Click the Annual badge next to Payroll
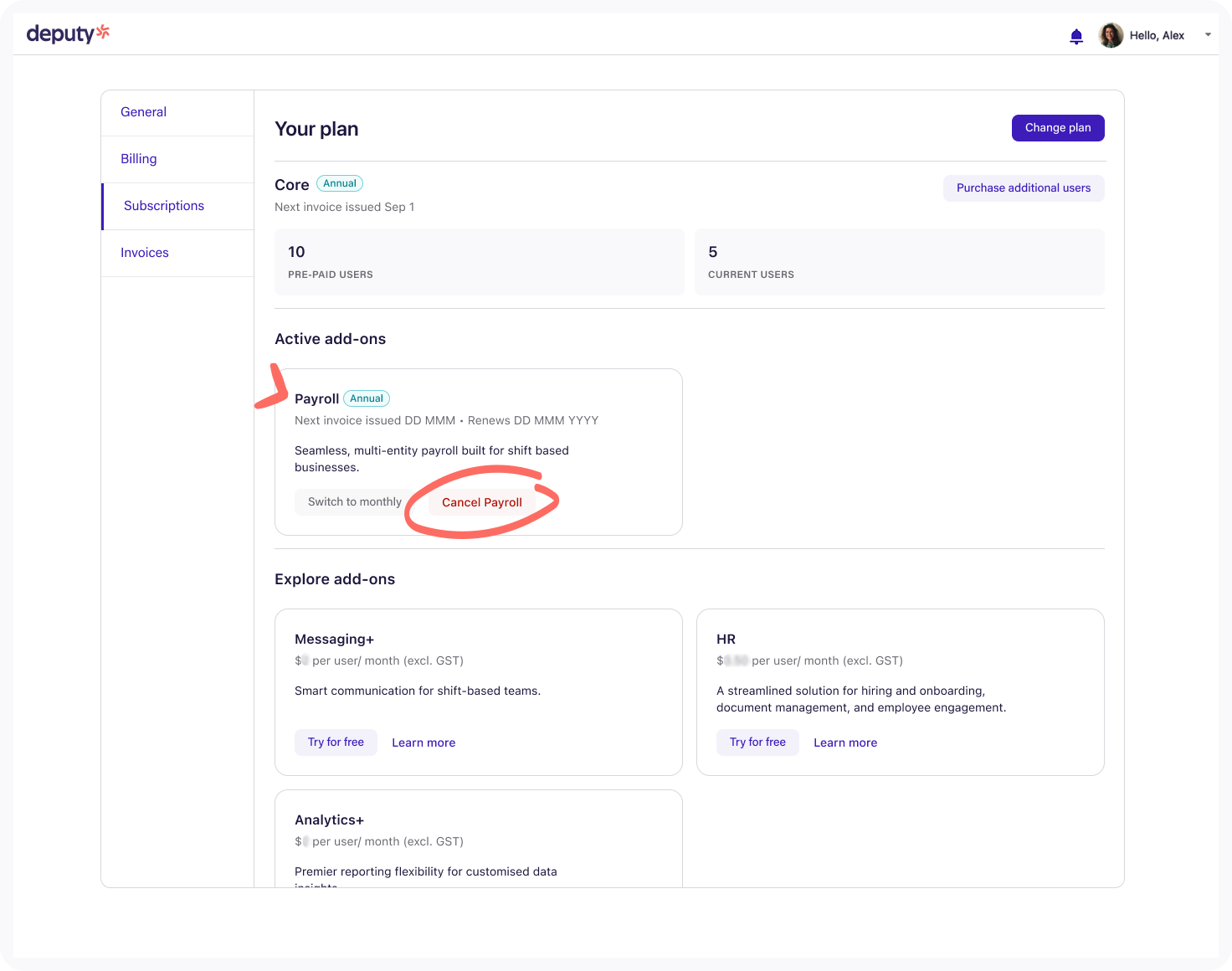The width and height of the screenshot is (1232, 971). tap(367, 398)
